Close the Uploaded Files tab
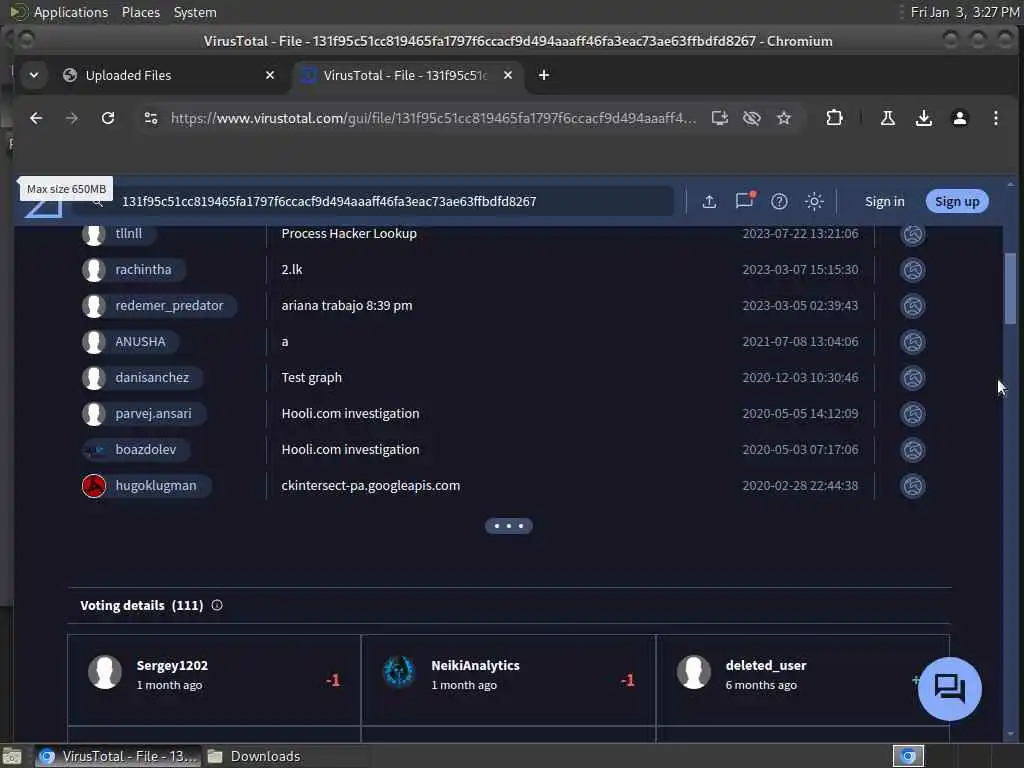The height and width of the screenshot is (768, 1024). 270,75
